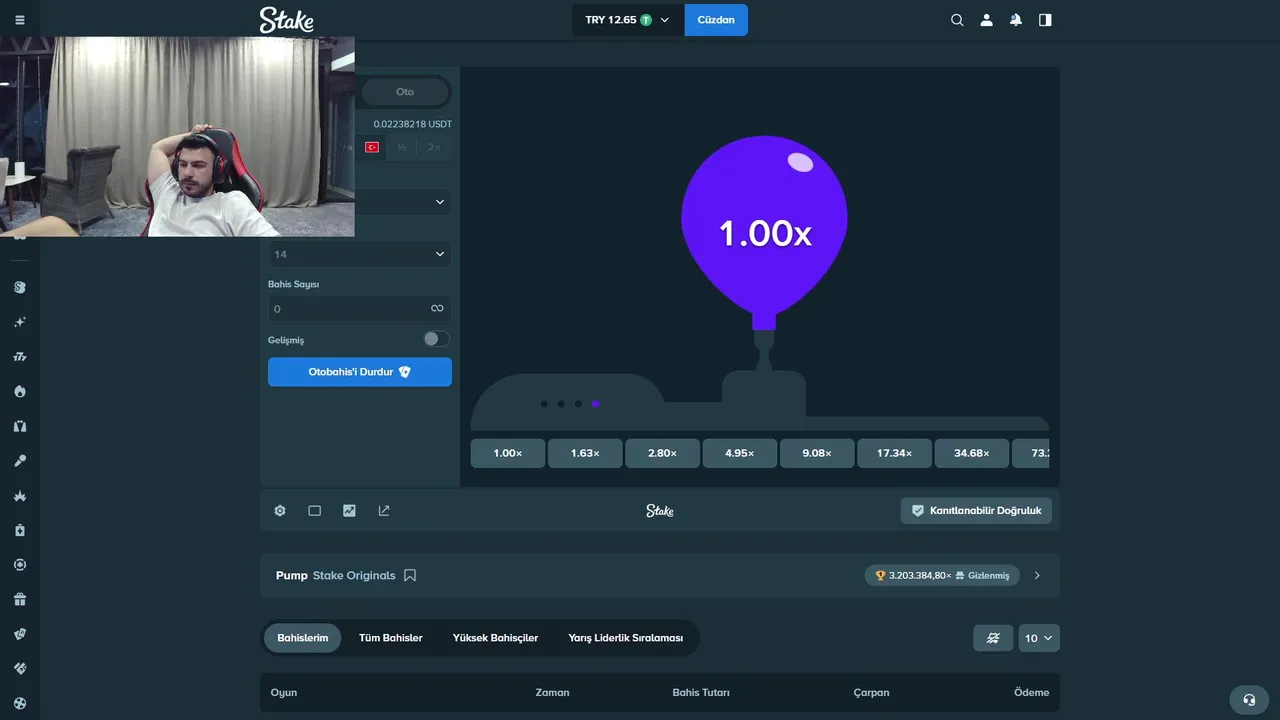Click the battery bolt icon in sidebar

[x=20, y=530]
